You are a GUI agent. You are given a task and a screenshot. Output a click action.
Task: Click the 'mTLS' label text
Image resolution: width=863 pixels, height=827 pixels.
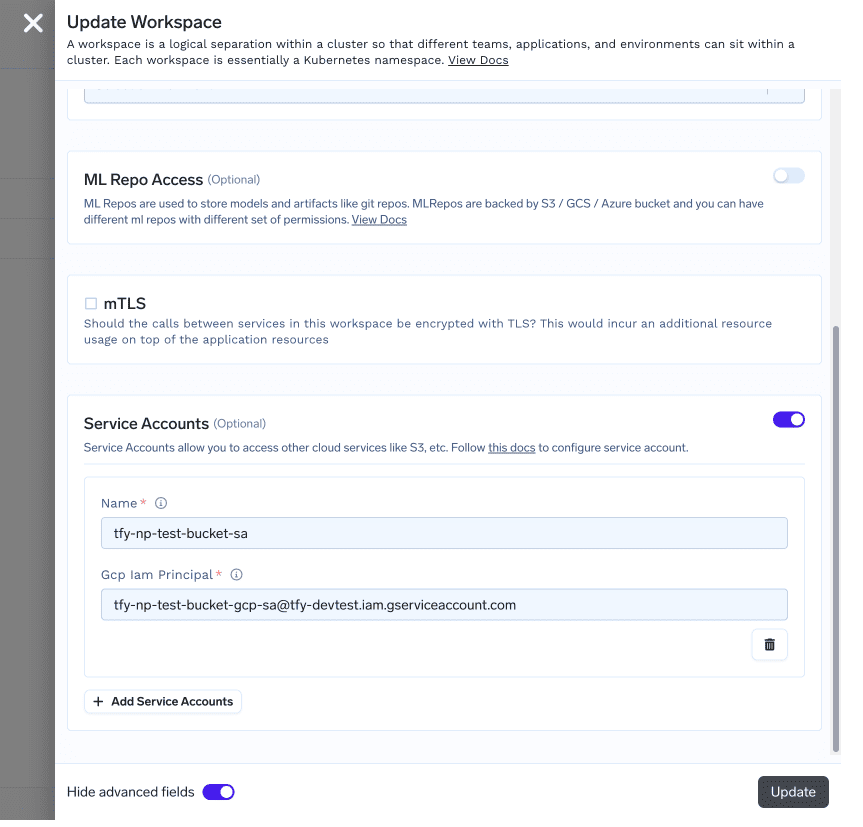125,306
